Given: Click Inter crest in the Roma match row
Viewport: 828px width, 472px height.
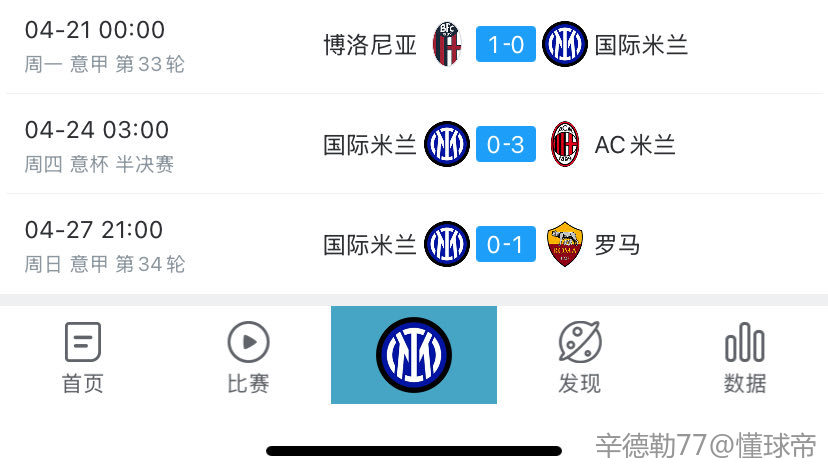Looking at the screenshot, I should click(447, 244).
